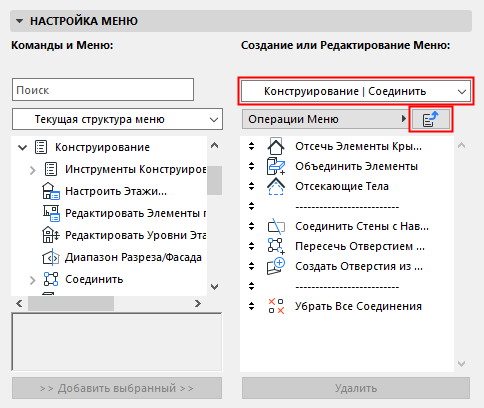Image resolution: width=484 pixels, height=408 pixels.
Task: Click the tree vertical scrollbar up arrow
Action: point(215,145)
